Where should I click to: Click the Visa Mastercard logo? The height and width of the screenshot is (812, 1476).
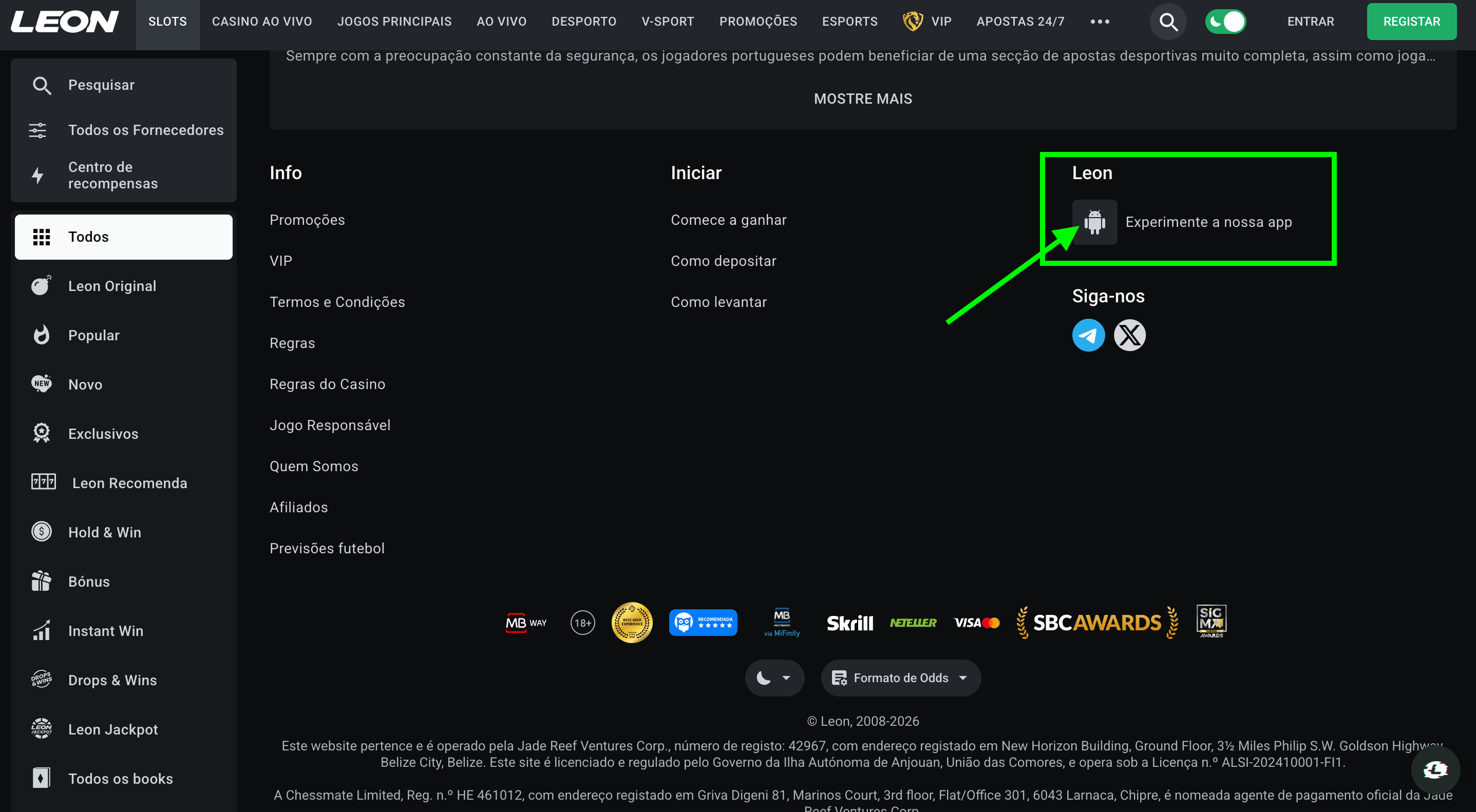click(976, 623)
